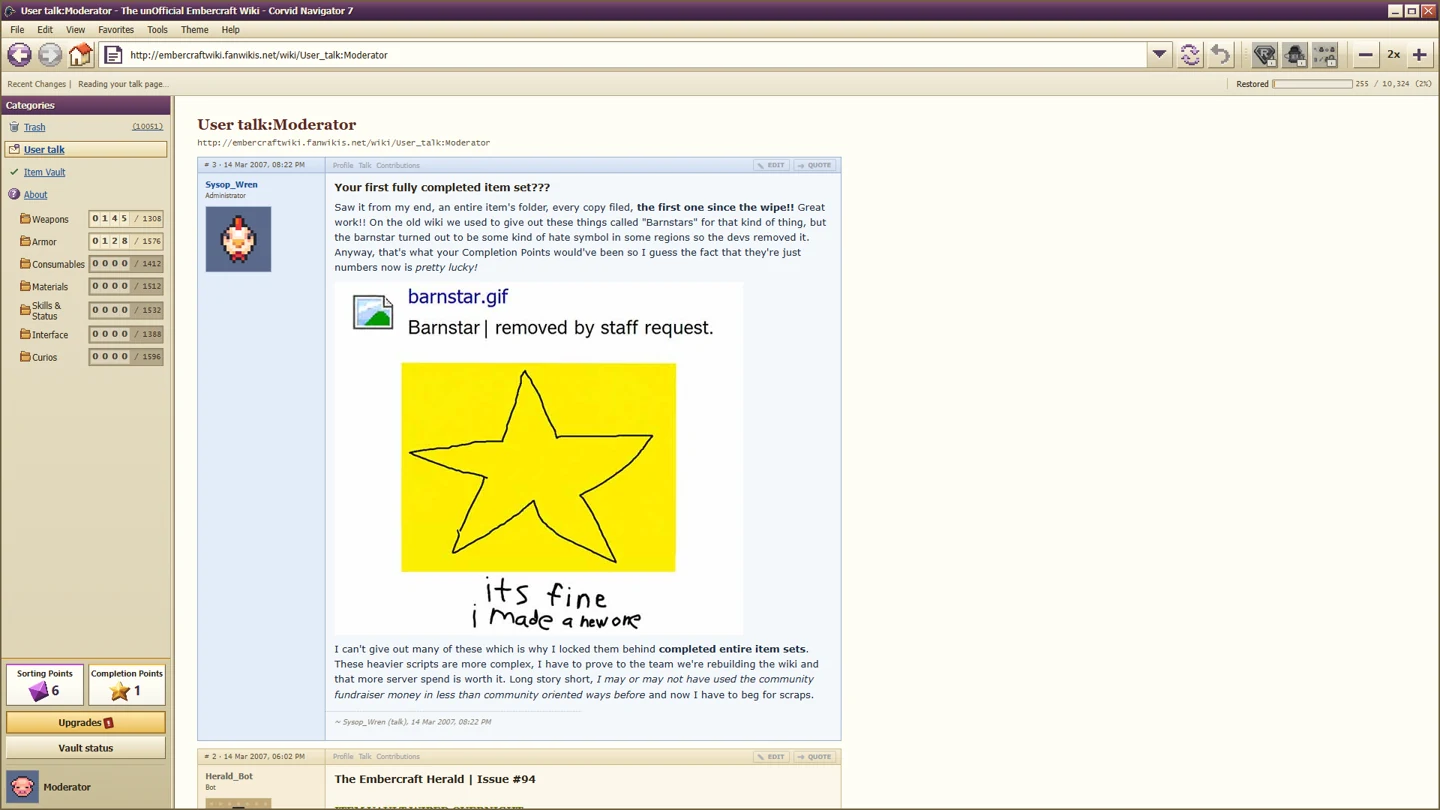
Task: Click the Curios folder icon
Action: tap(25, 357)
